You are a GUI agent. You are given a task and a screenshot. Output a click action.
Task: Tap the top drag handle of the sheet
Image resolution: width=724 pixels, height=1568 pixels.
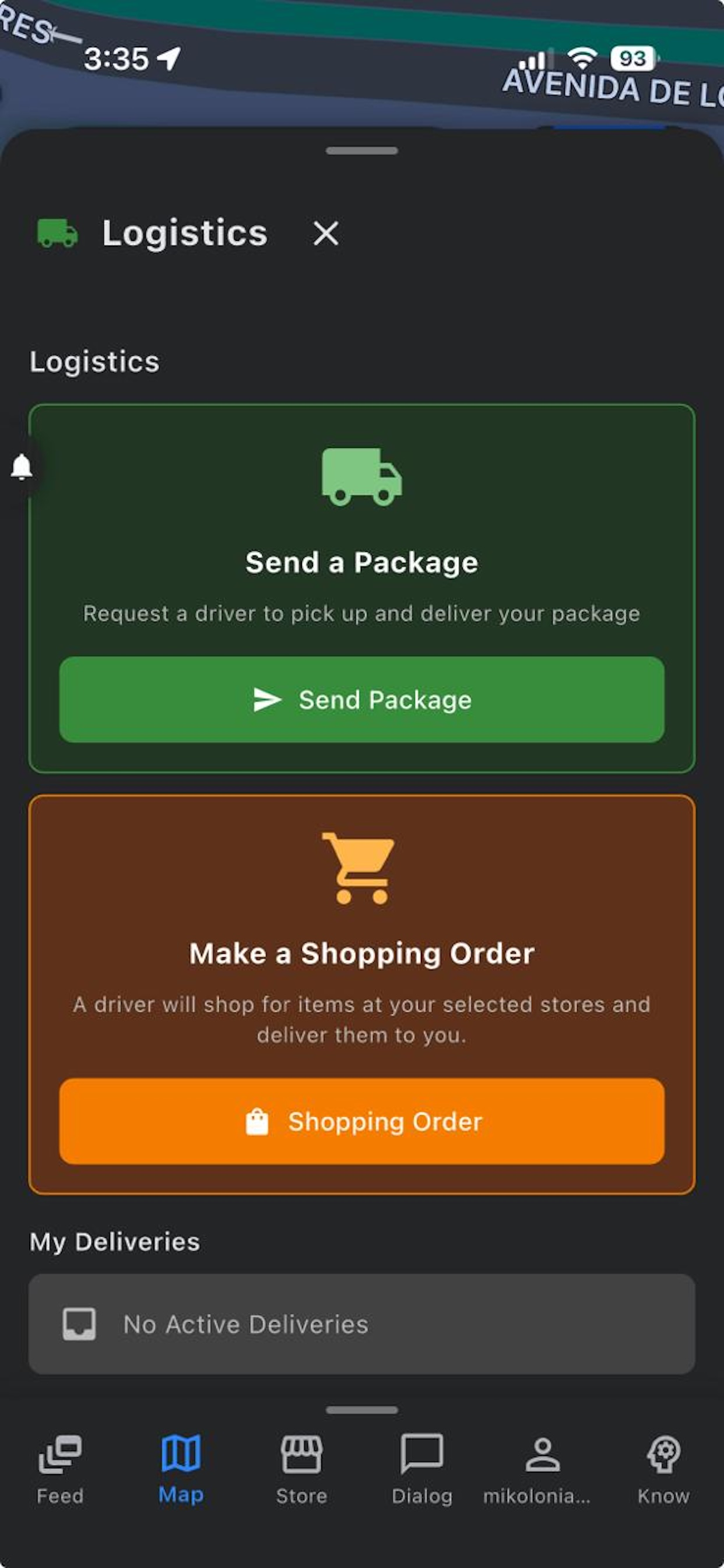pyautogui.click(x=362, y=150)
